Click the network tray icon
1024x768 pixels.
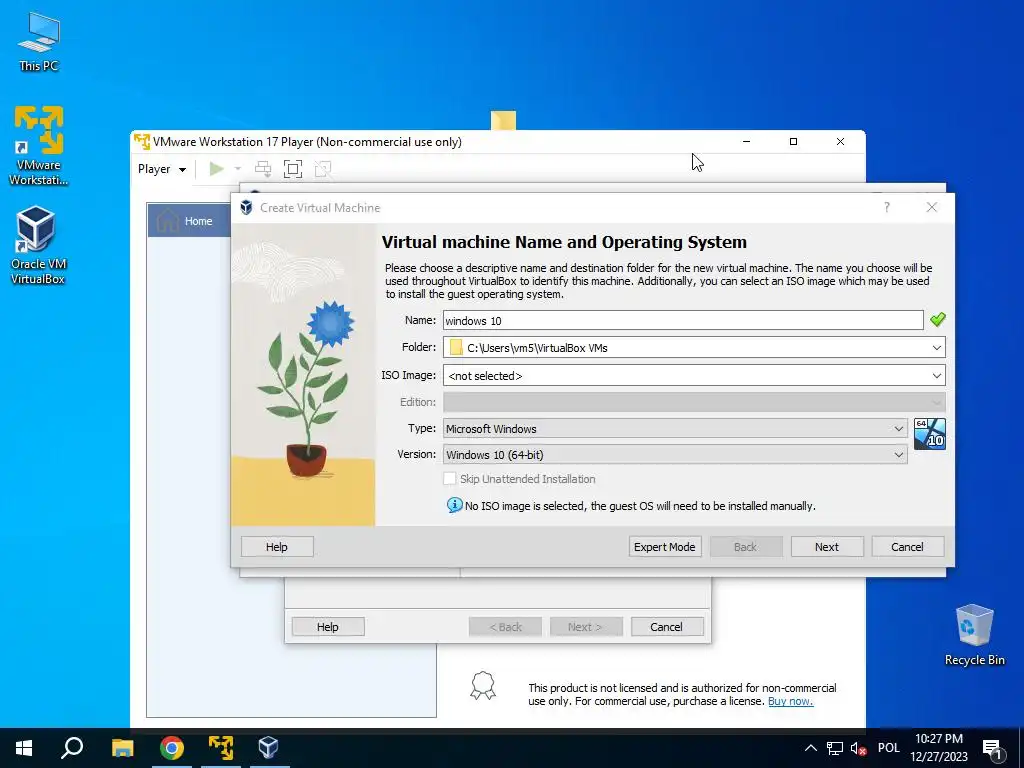(x=835, y=748)
